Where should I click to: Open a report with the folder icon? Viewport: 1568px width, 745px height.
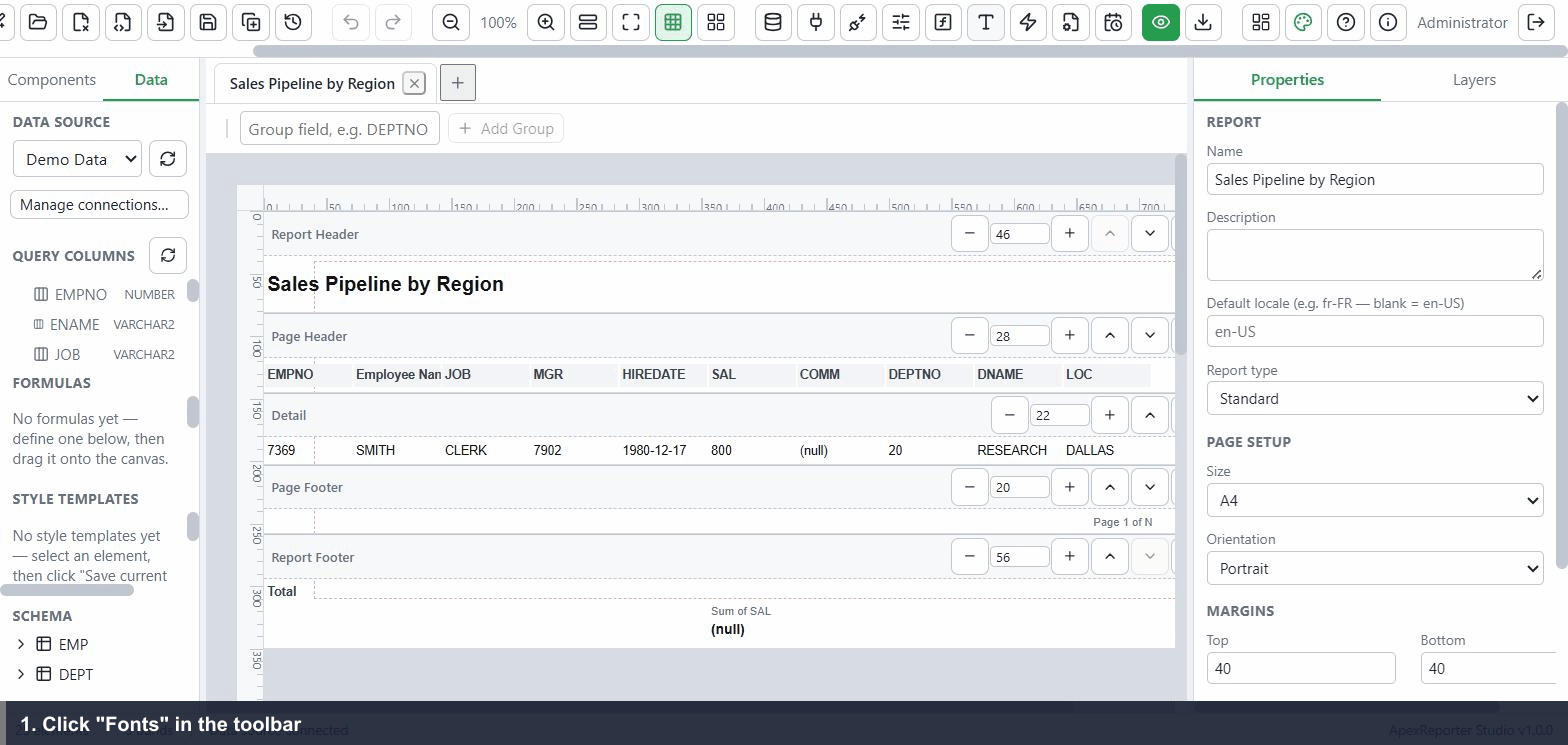[x=38, y=22]
